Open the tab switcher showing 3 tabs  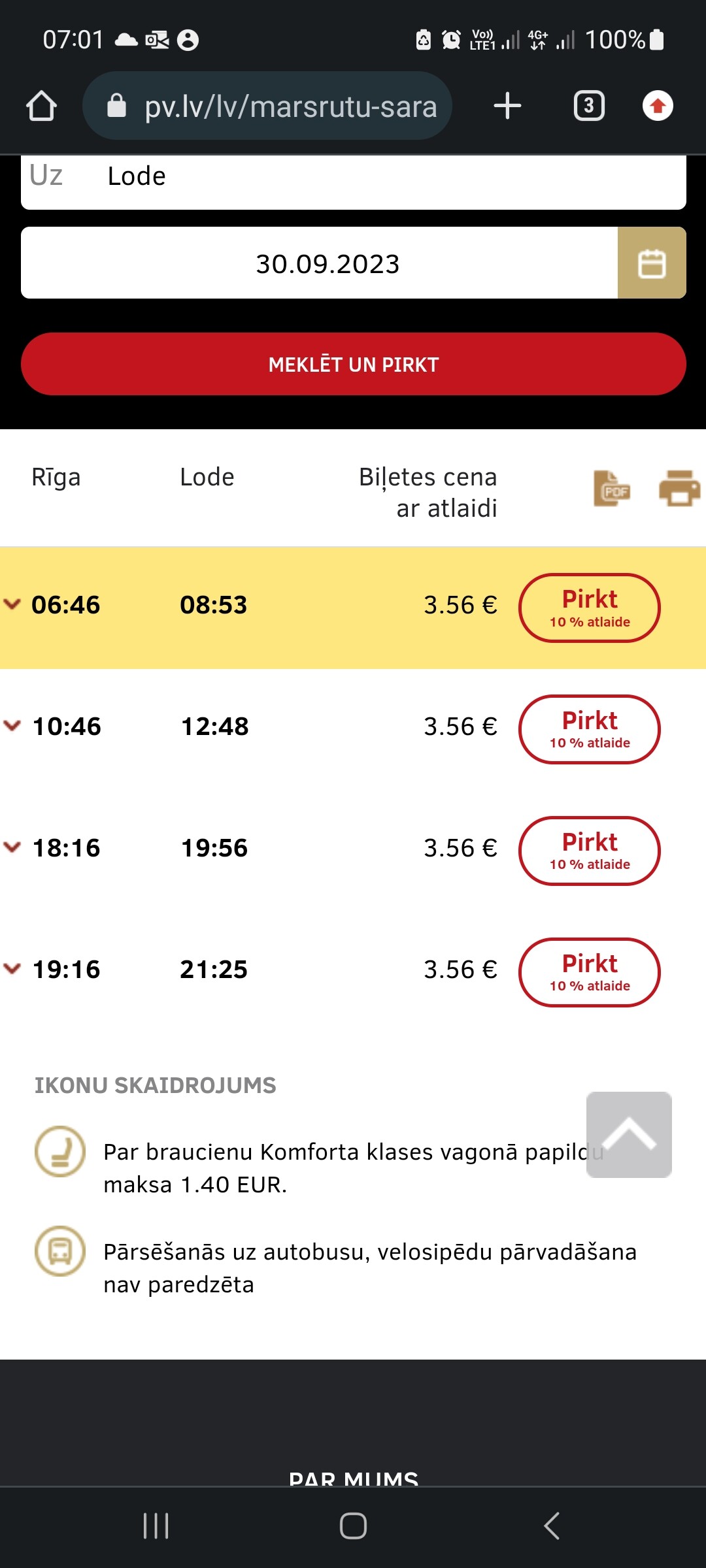pyautogui.click(x=589, y=106)
